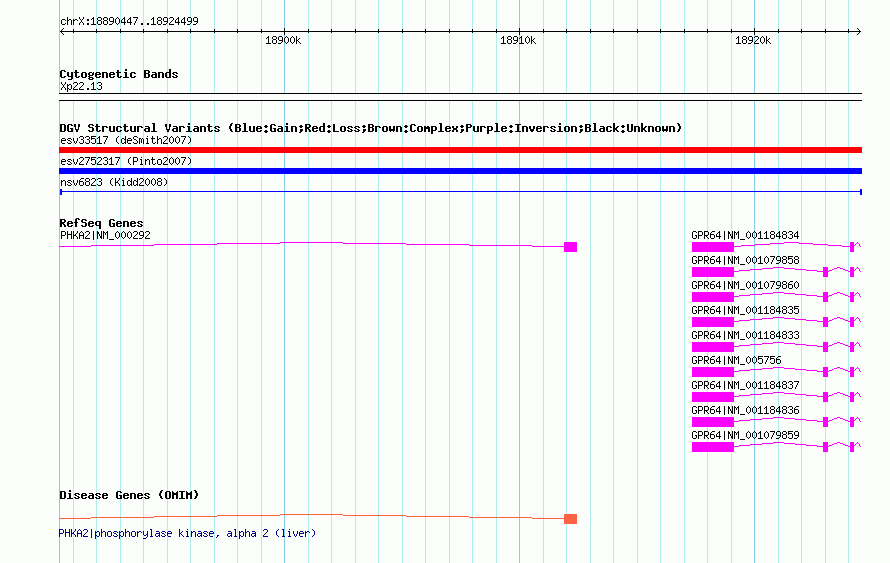Select GPR64|NM_001079858 transcript label
Image resolution: width=890 pixels, height=563 pixels.
point(745,260)
